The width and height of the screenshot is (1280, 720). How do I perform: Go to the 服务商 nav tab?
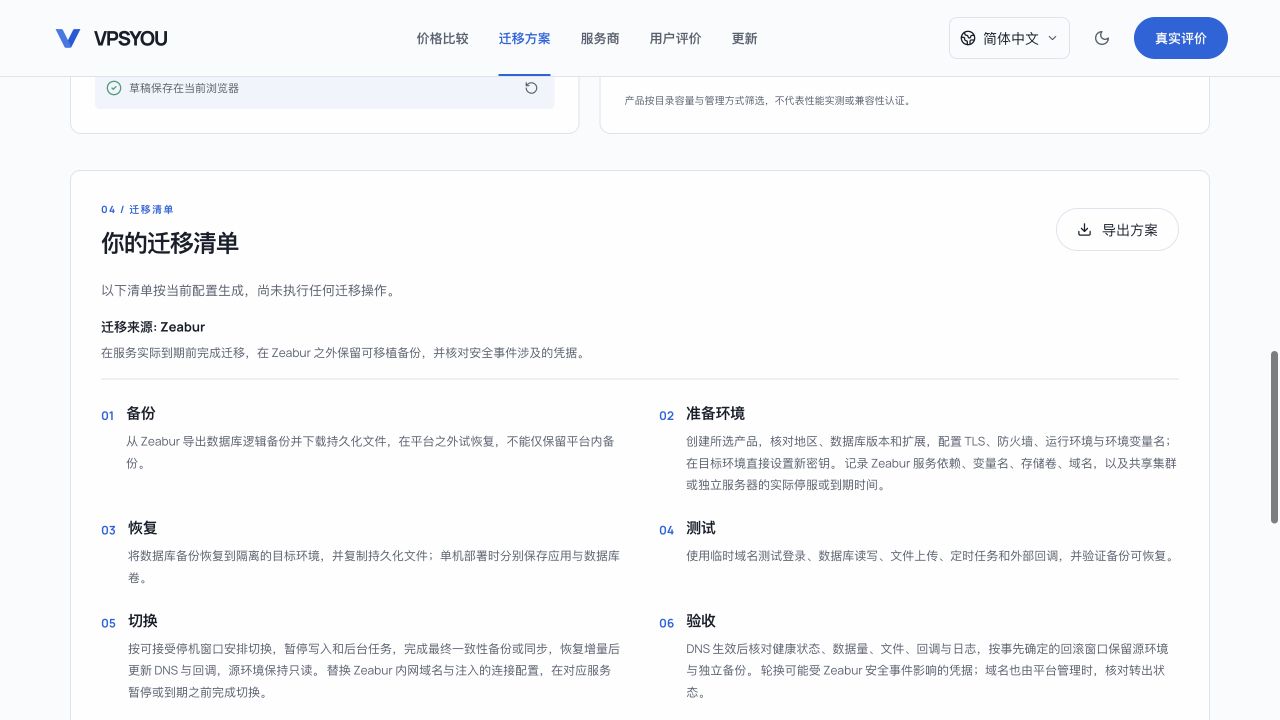tap(600, 38)
